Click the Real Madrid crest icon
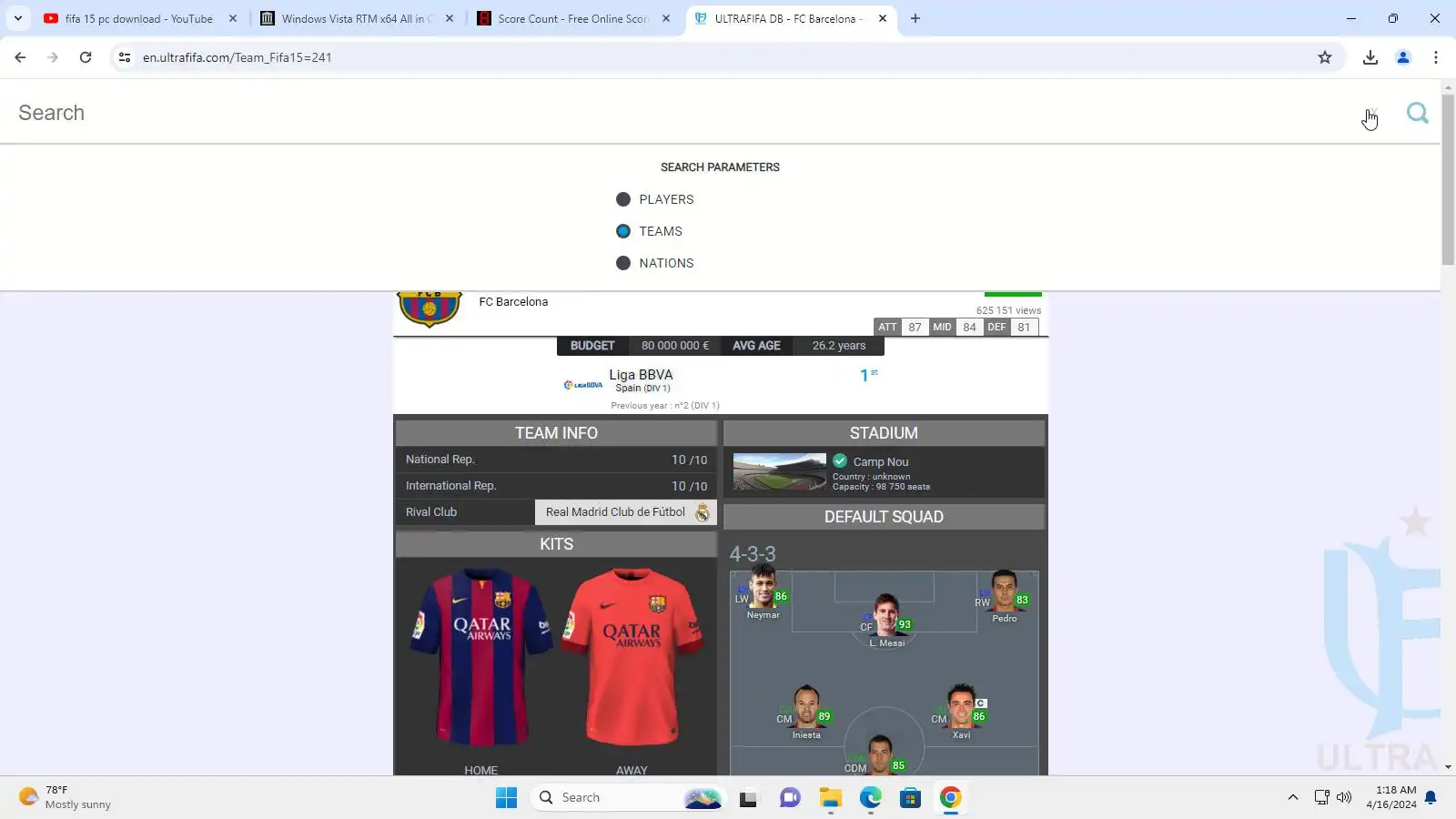 (x=703, y=512)
